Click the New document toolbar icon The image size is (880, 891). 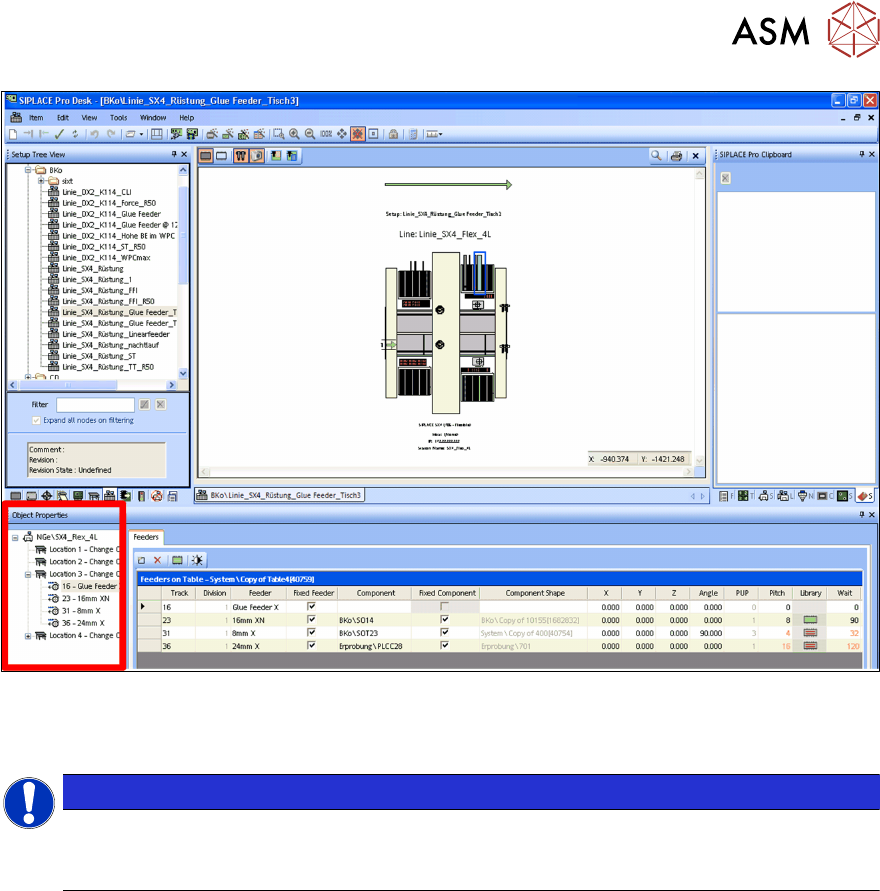pyautogui.click(x=13, y=134)
